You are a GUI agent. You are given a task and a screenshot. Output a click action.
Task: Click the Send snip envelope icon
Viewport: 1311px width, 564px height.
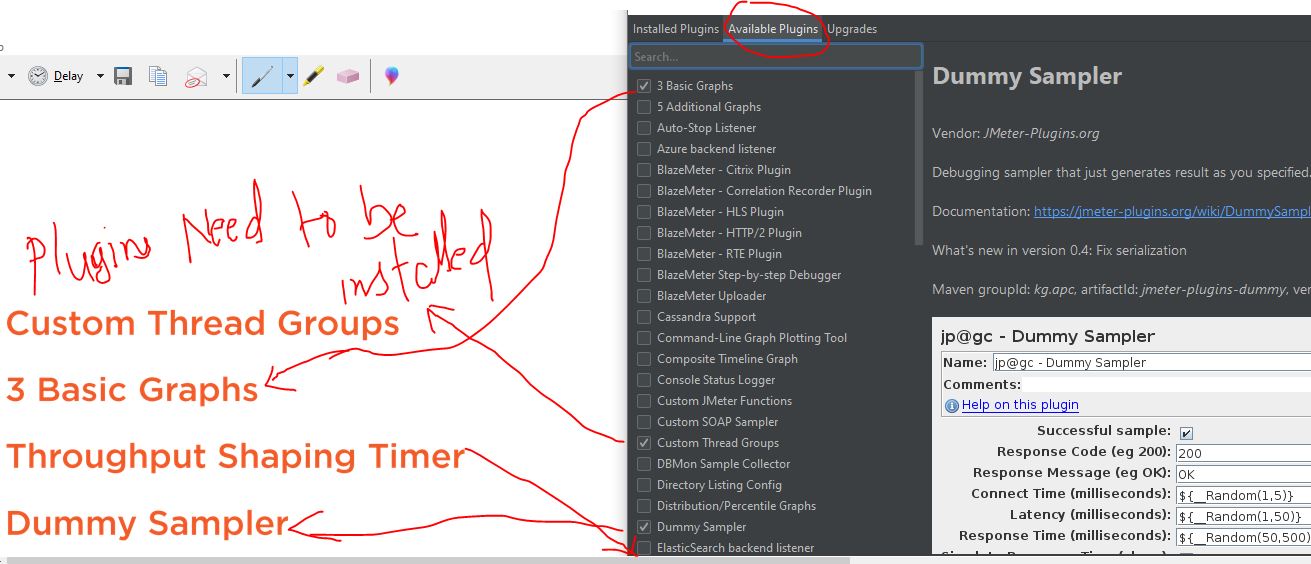[x=196, y=76]
